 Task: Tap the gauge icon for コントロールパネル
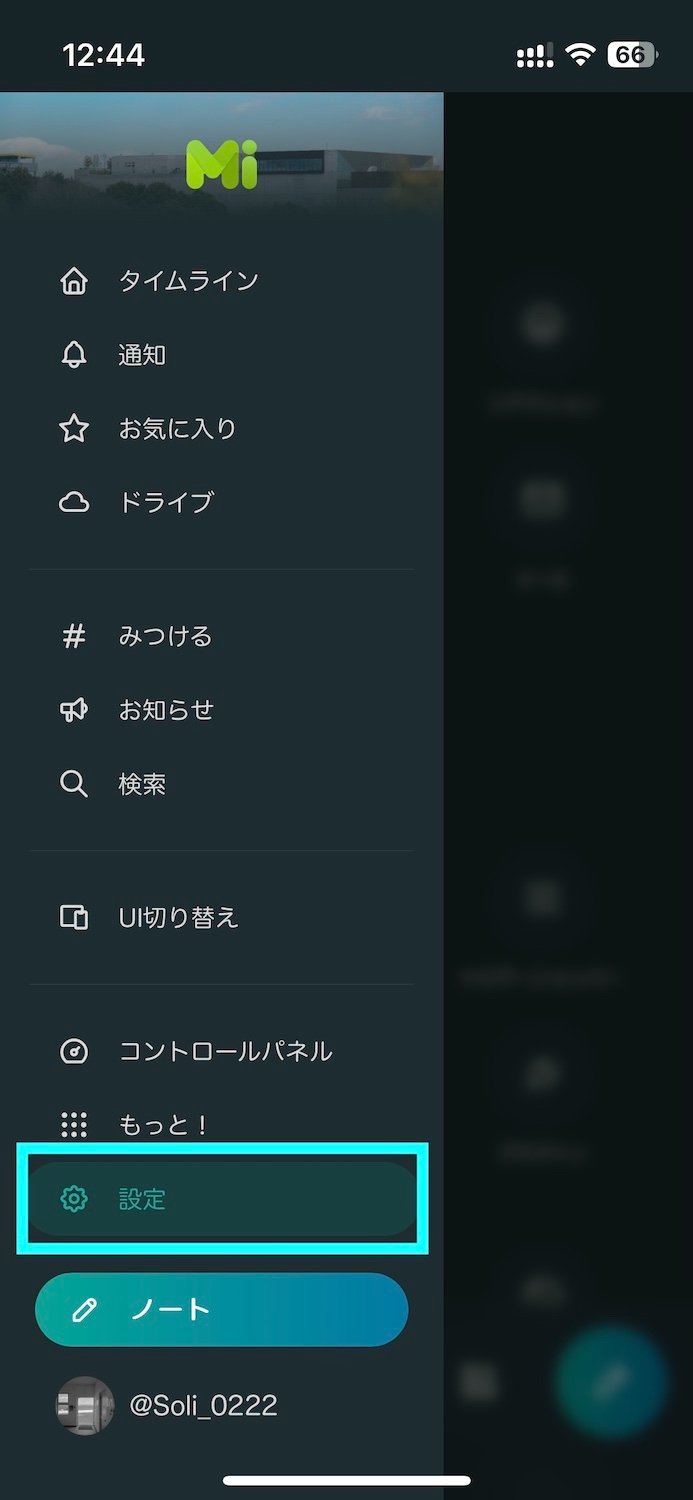tap(74, 1051)
